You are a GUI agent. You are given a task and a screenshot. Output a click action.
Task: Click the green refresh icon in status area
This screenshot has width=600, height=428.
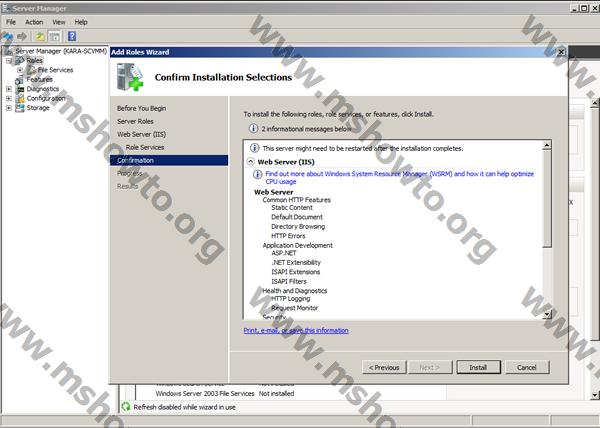126,407
